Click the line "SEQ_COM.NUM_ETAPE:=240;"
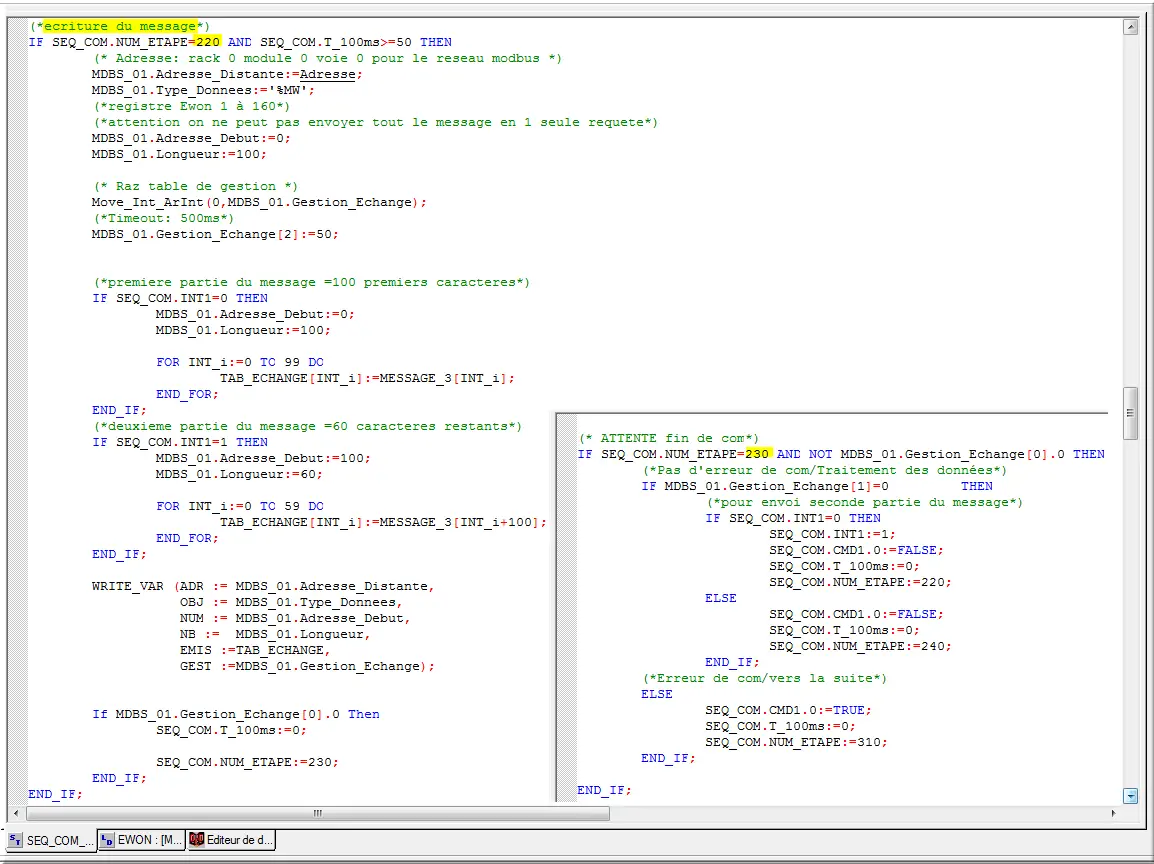1154x864 pixels. coord(860,647)
